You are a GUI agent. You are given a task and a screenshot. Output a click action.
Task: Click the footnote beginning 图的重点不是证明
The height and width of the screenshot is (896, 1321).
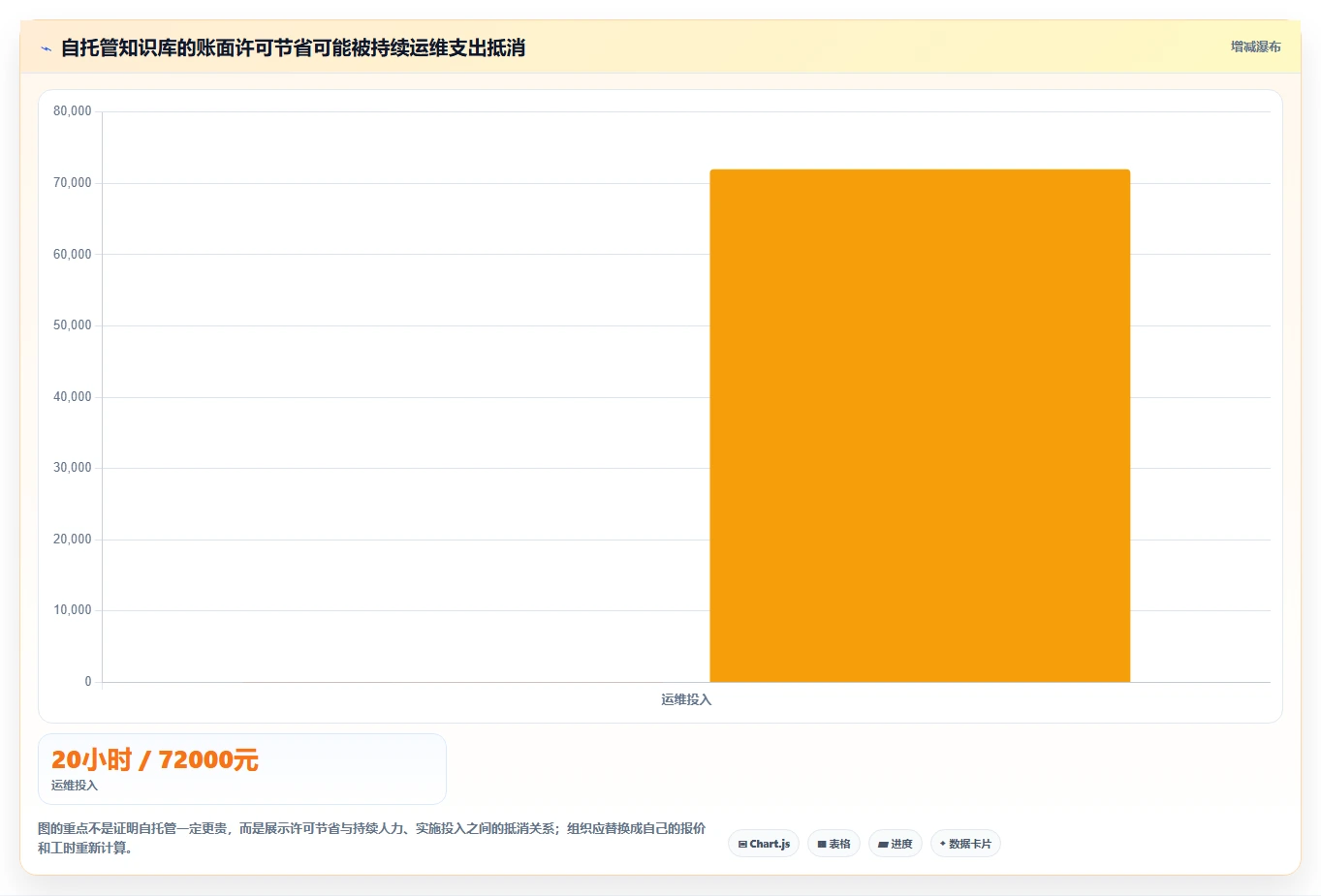point(372,838)
